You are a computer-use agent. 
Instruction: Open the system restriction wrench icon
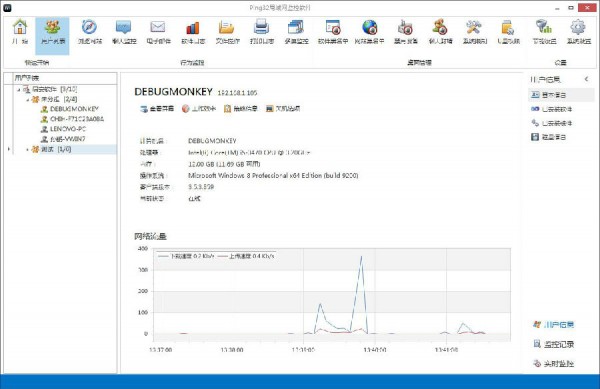click(x=474, y=32)
